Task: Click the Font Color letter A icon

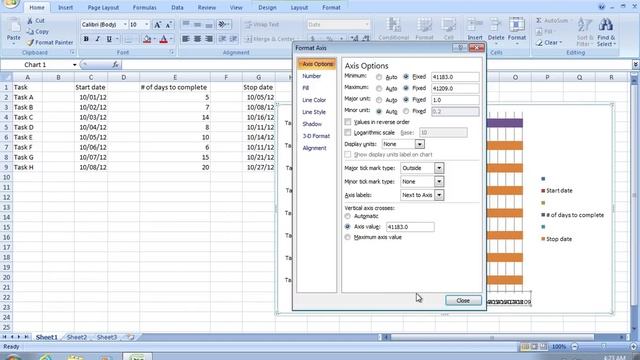Action: tap(164, 39)
